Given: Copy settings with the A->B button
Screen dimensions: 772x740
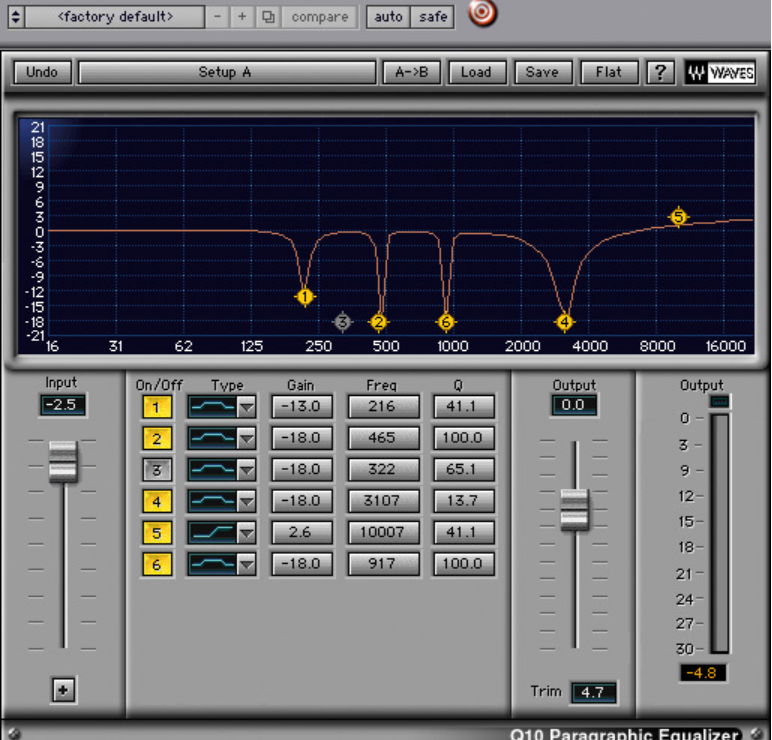Looking at the screenshot, I should coord(411,72).
